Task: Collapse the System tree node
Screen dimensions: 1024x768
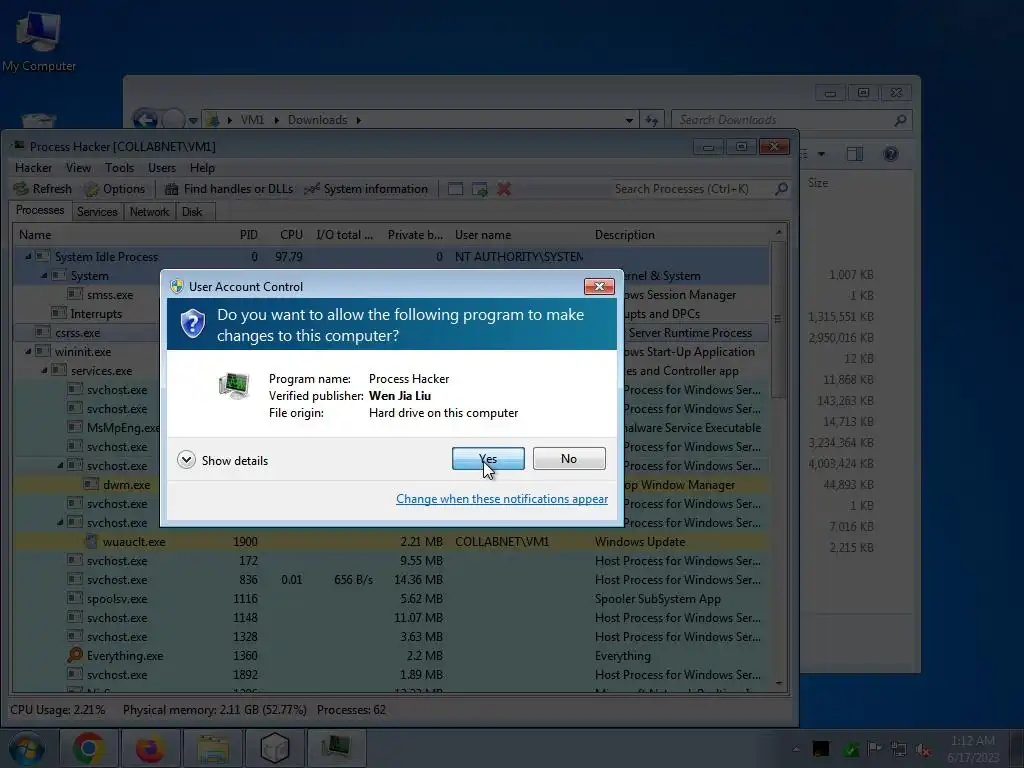Action: click(44, 276)
